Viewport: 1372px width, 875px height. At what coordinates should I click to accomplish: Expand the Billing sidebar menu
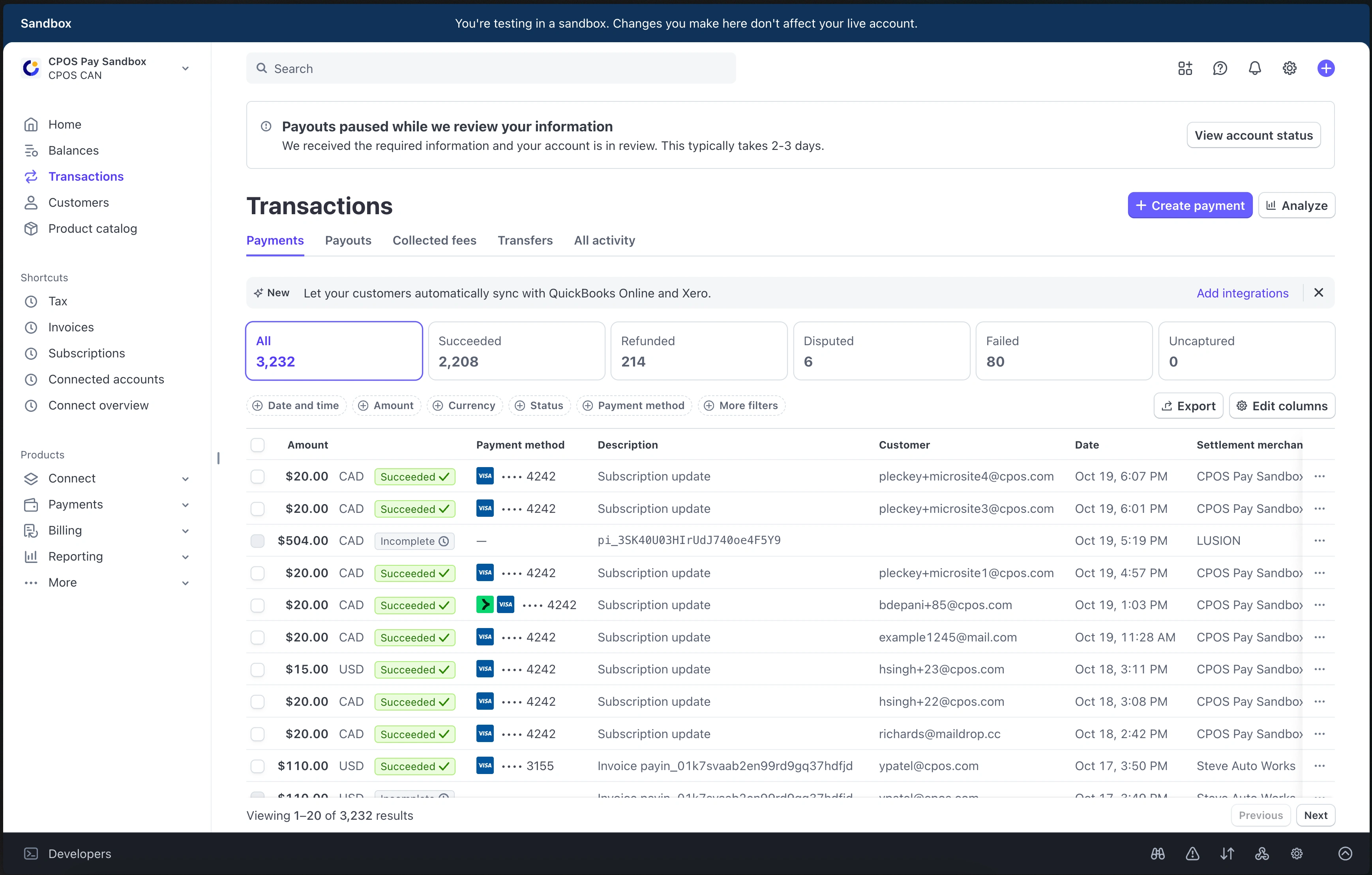[185, 531]
